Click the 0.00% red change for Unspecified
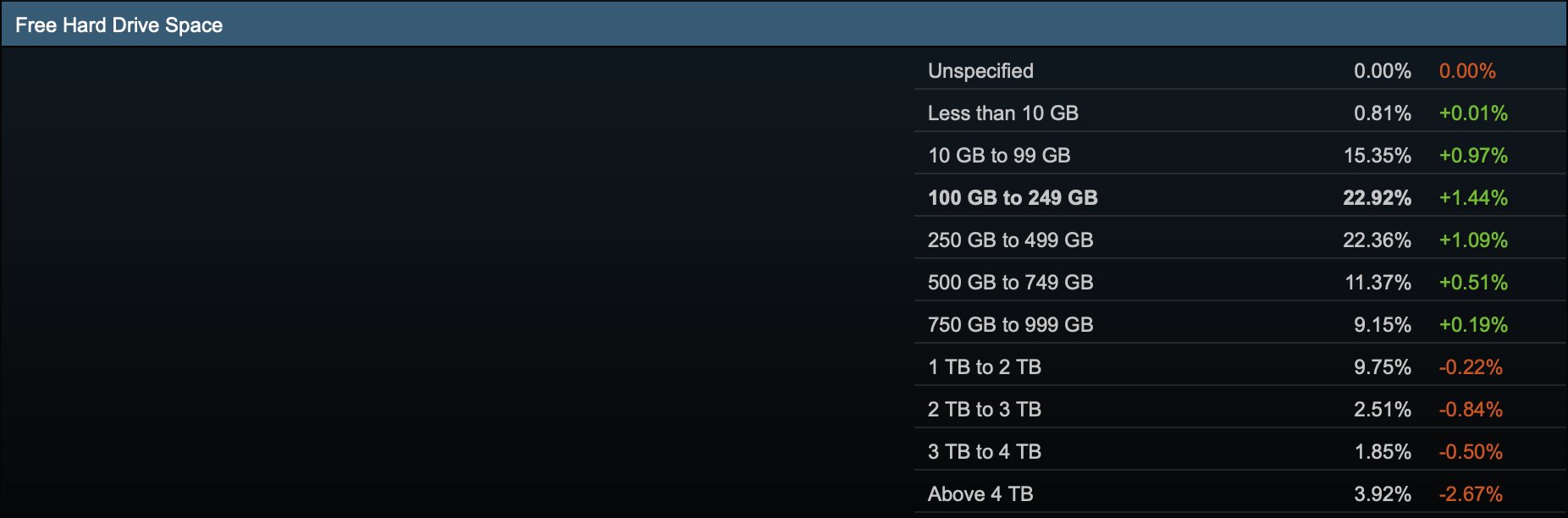Viewport: 1568px width, 518px height. (x=1467, y=71)
